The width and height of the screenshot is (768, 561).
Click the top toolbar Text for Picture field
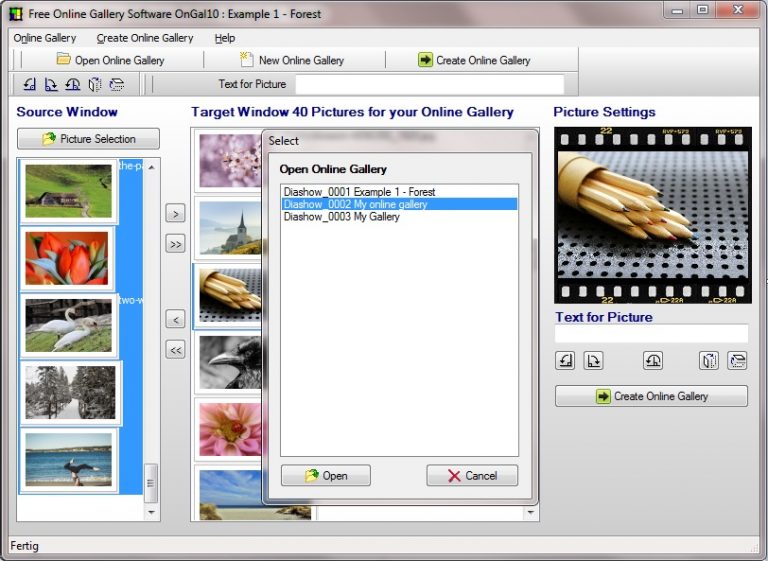(x=430, y=84)
